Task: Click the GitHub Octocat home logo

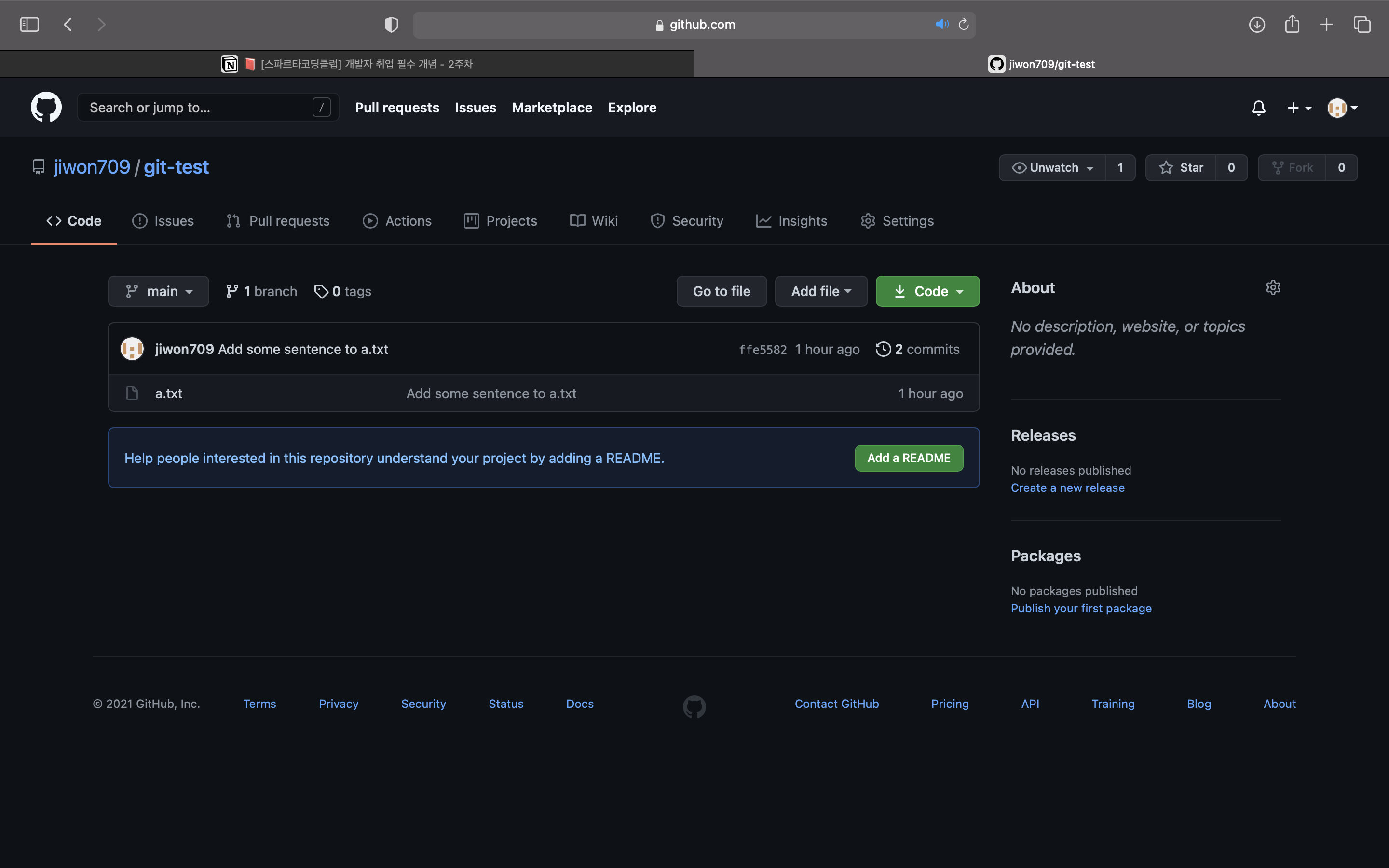Action: click(46, 108)
